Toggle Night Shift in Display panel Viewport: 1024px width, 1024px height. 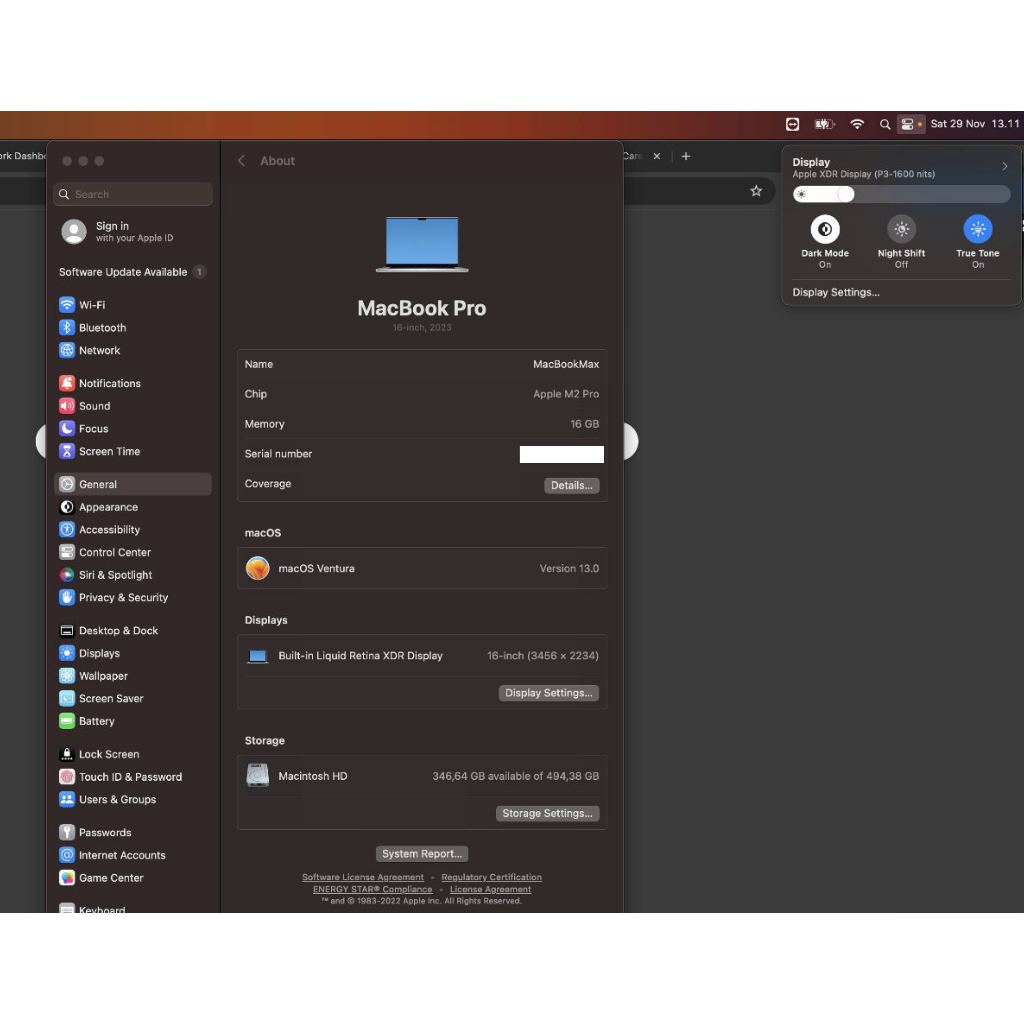pyautogui.click(x=901, y=229)
